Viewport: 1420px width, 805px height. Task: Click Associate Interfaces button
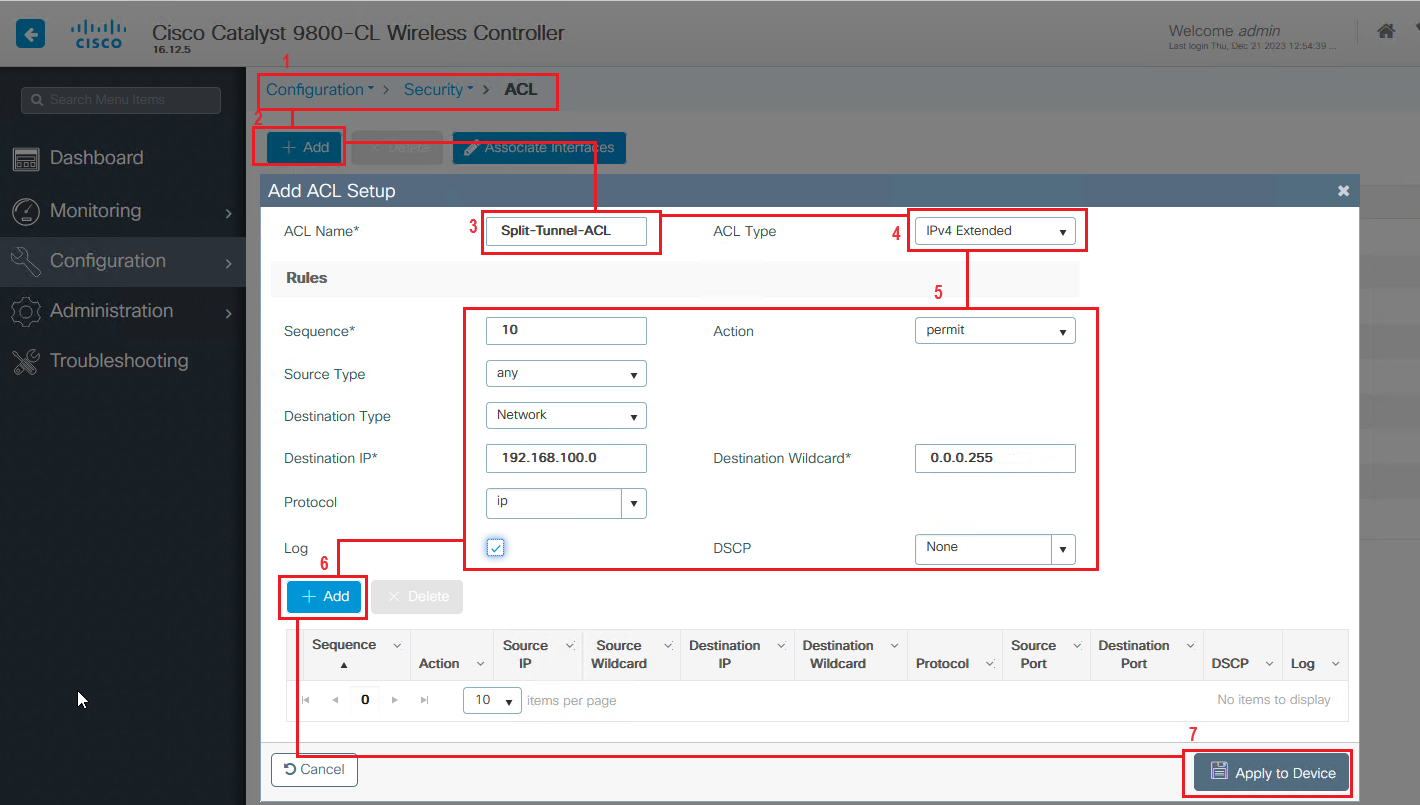[x=539, y=147]
